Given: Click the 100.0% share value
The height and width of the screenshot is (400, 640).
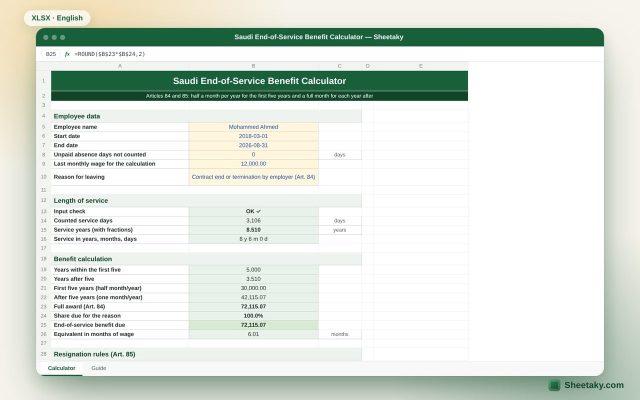Looking at the screenshot, I should tap(253, 316).
